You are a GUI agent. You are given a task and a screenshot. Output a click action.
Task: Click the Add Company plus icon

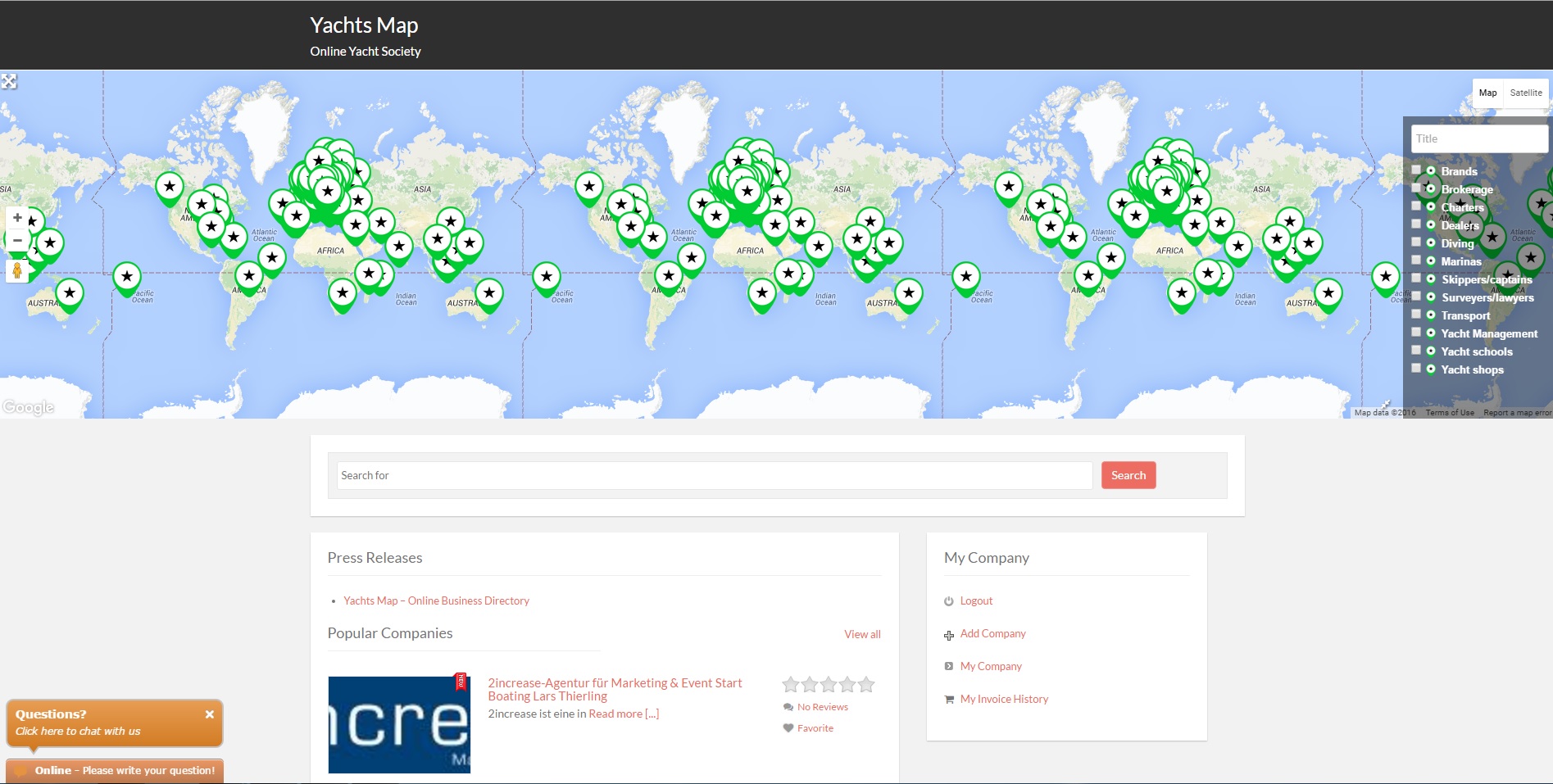[948, 635]
